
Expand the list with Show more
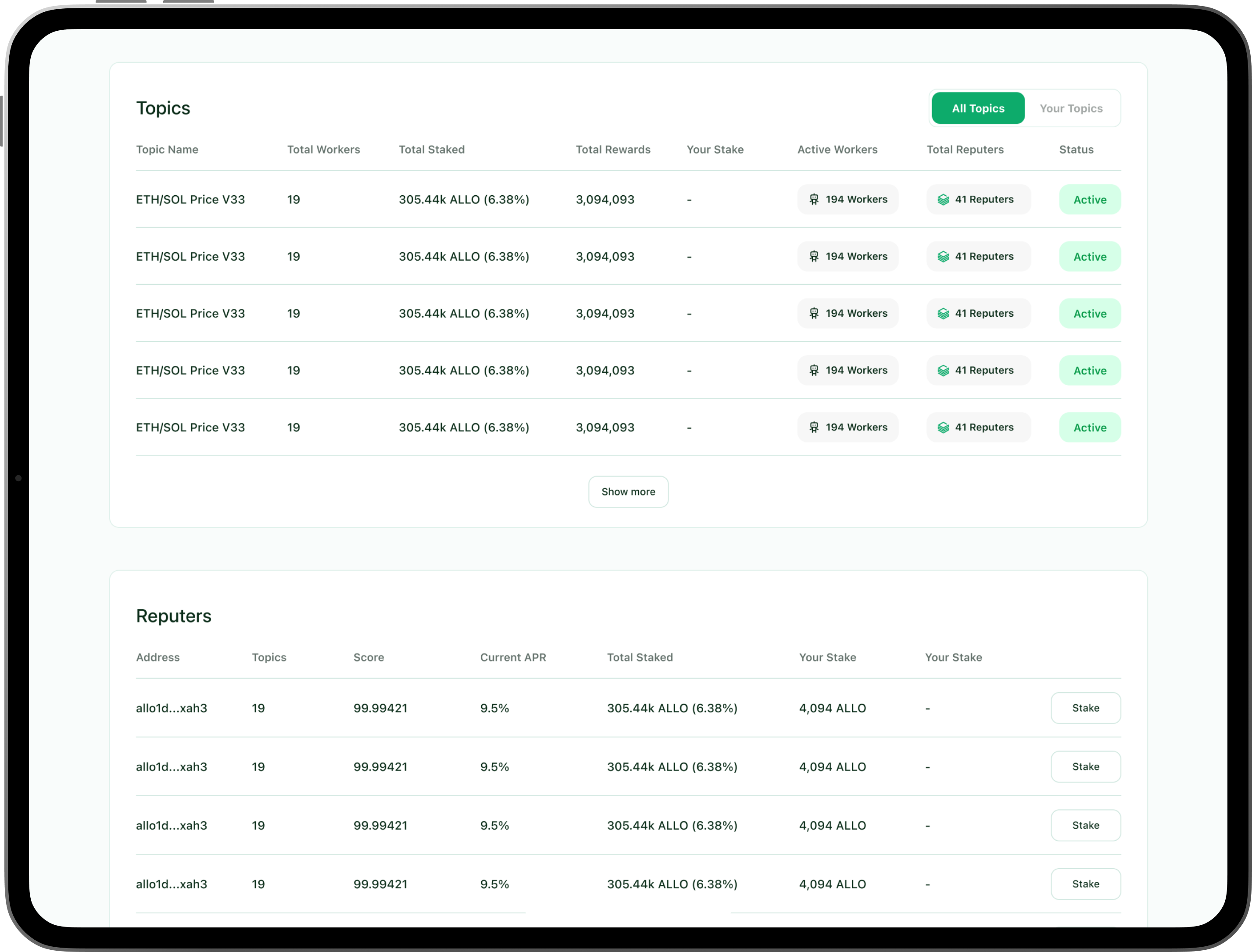(628, 492)
